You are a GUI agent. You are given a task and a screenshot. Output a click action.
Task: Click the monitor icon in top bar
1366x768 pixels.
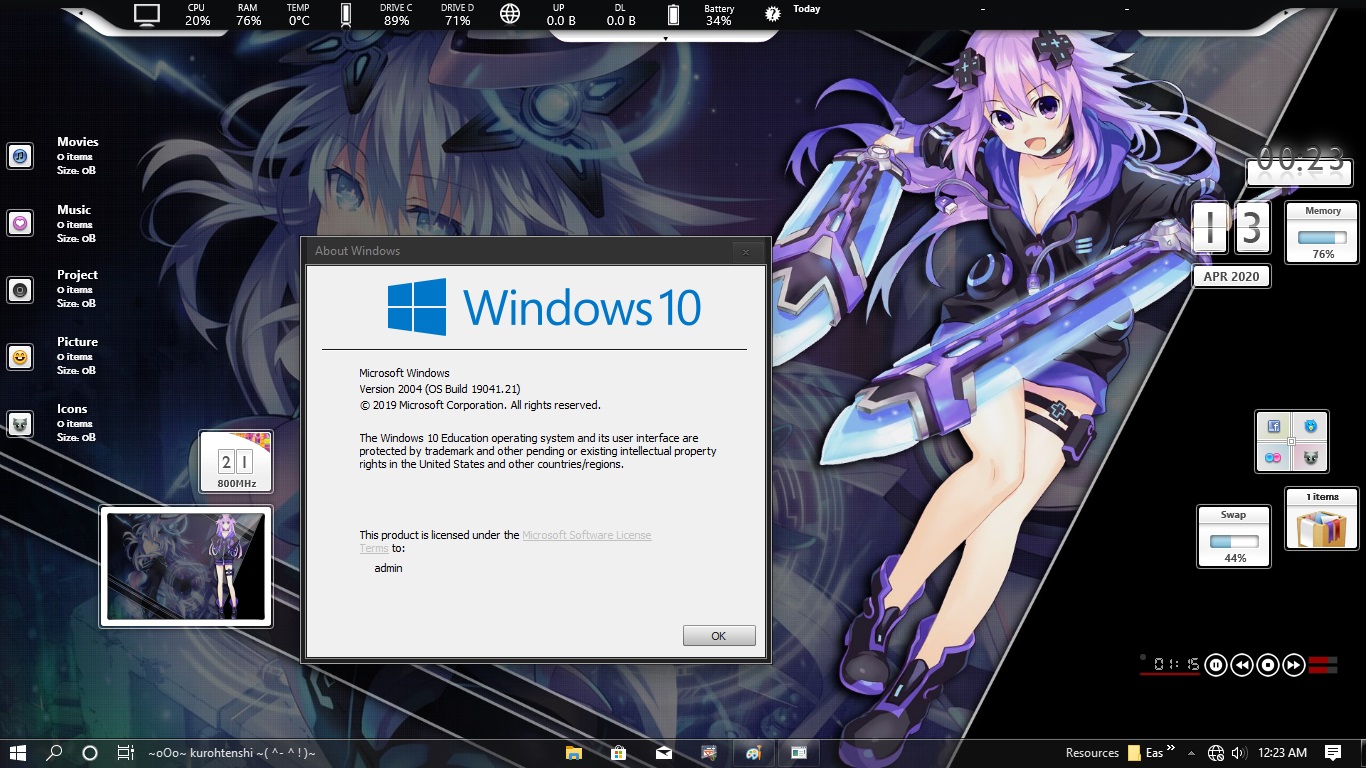tap(147, 14)
